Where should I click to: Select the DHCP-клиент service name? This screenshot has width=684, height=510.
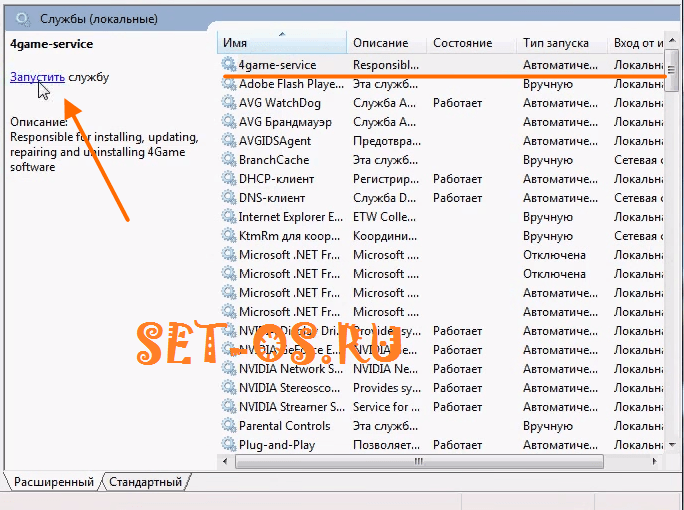coord(276,179)
